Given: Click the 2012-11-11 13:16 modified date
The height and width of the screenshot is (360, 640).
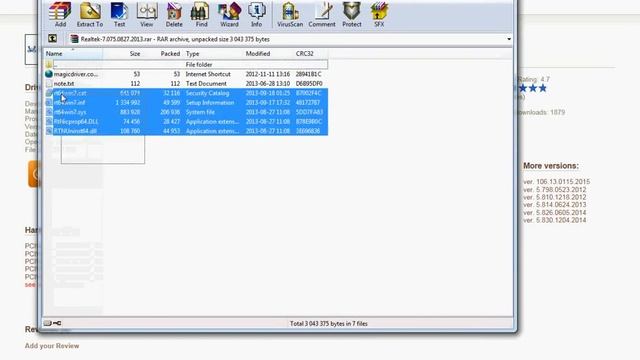Looking at the screenshot, I should click(x=268, y=74).
